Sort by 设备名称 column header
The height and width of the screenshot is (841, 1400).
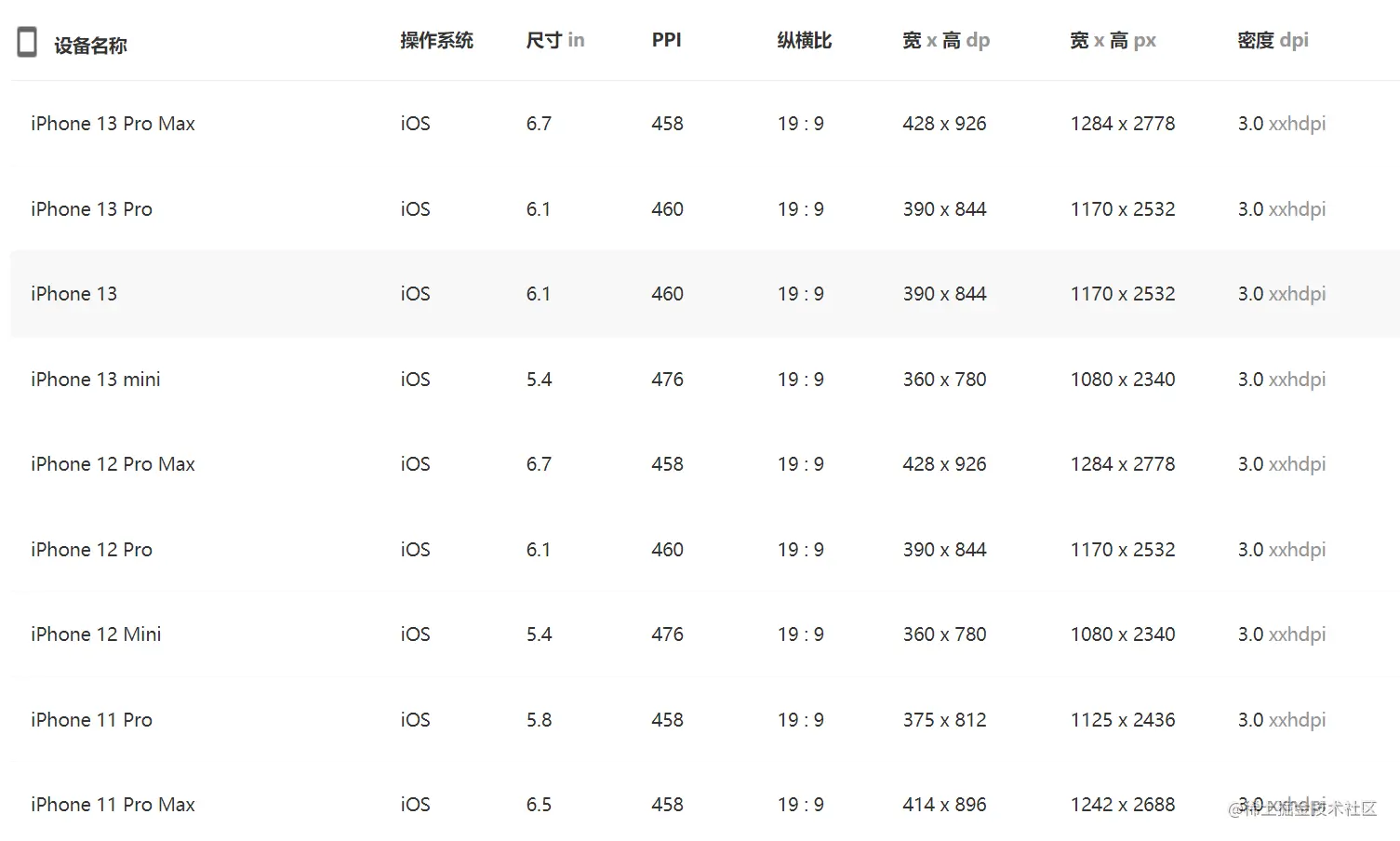click(x=90, y=46)
